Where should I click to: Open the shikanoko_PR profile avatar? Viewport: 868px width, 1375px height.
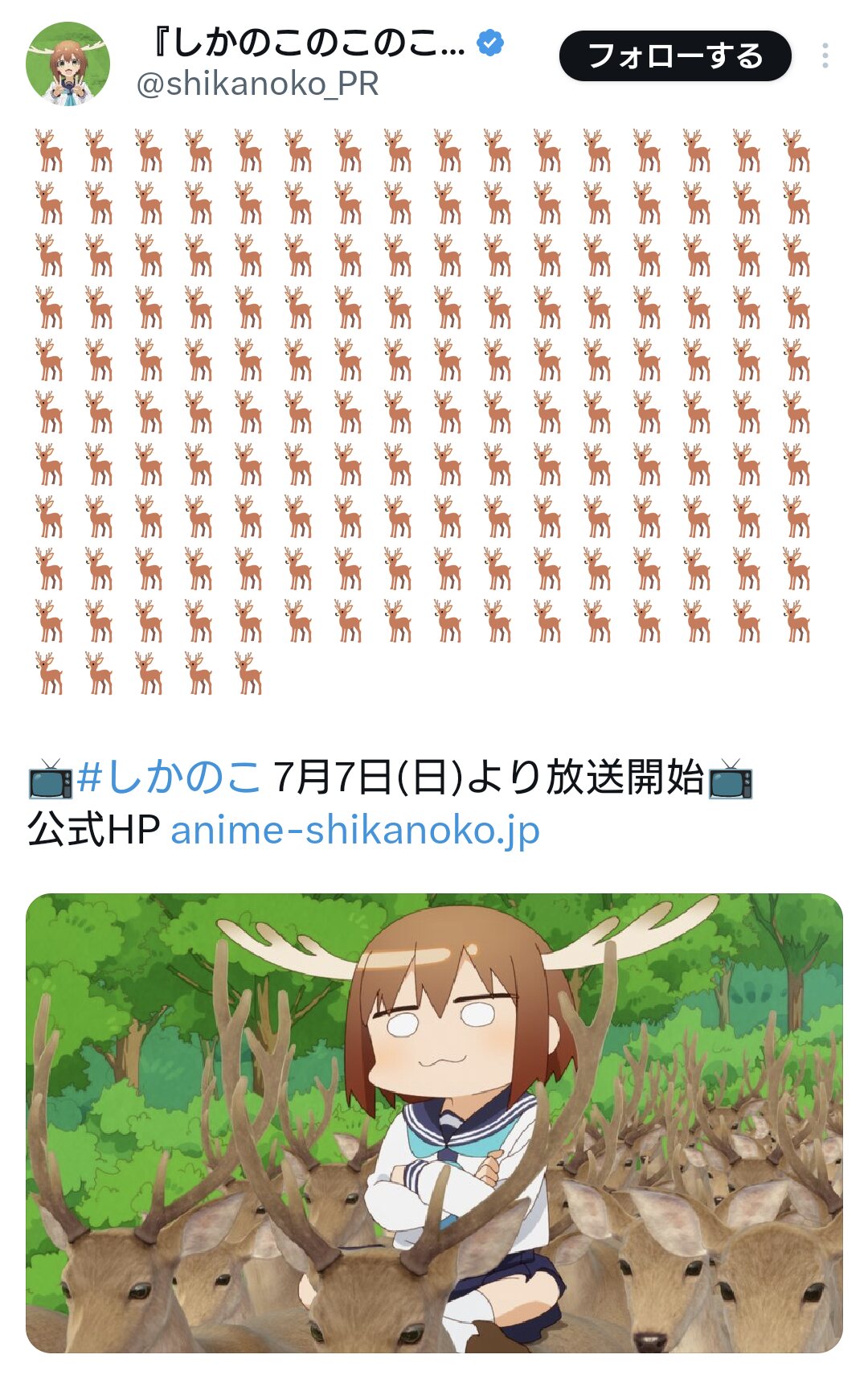[x=68, y=64]
